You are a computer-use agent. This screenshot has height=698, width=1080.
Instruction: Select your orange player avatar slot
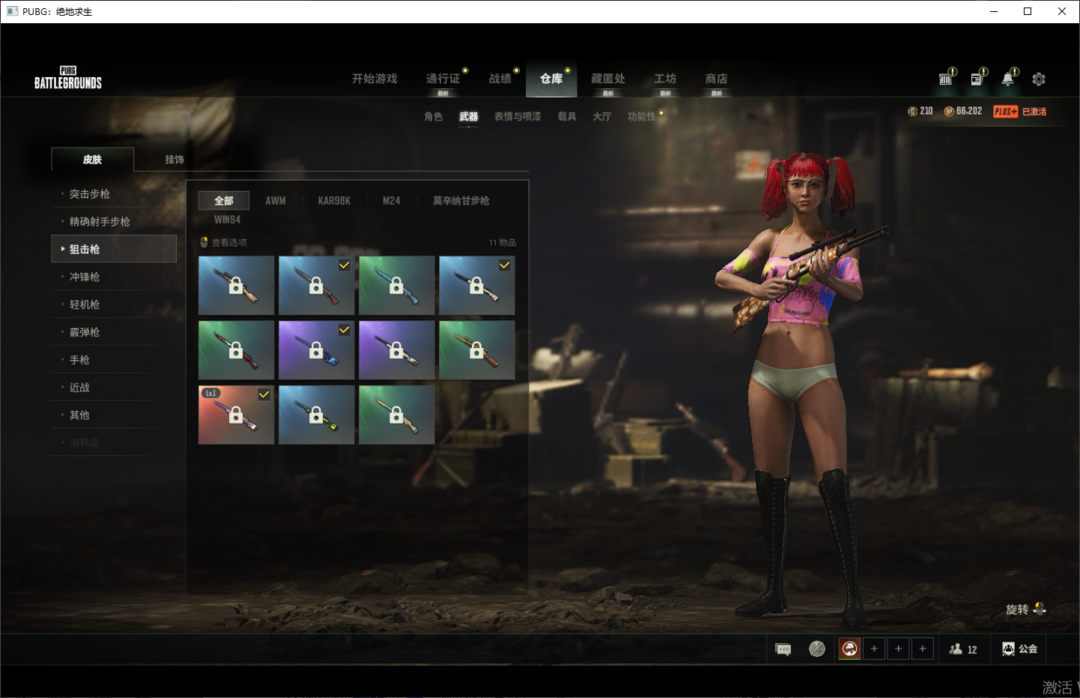click(x=850, y=648)
